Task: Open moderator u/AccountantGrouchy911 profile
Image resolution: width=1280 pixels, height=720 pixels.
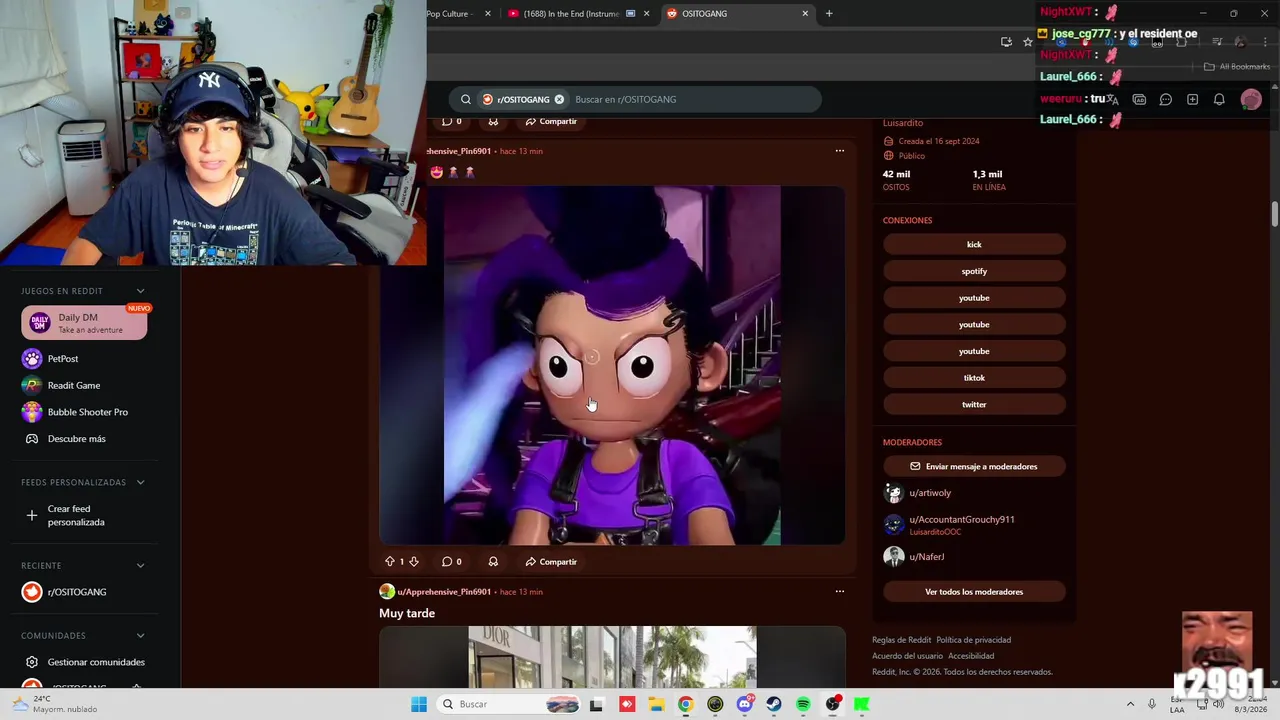Action: coord(961,519)
